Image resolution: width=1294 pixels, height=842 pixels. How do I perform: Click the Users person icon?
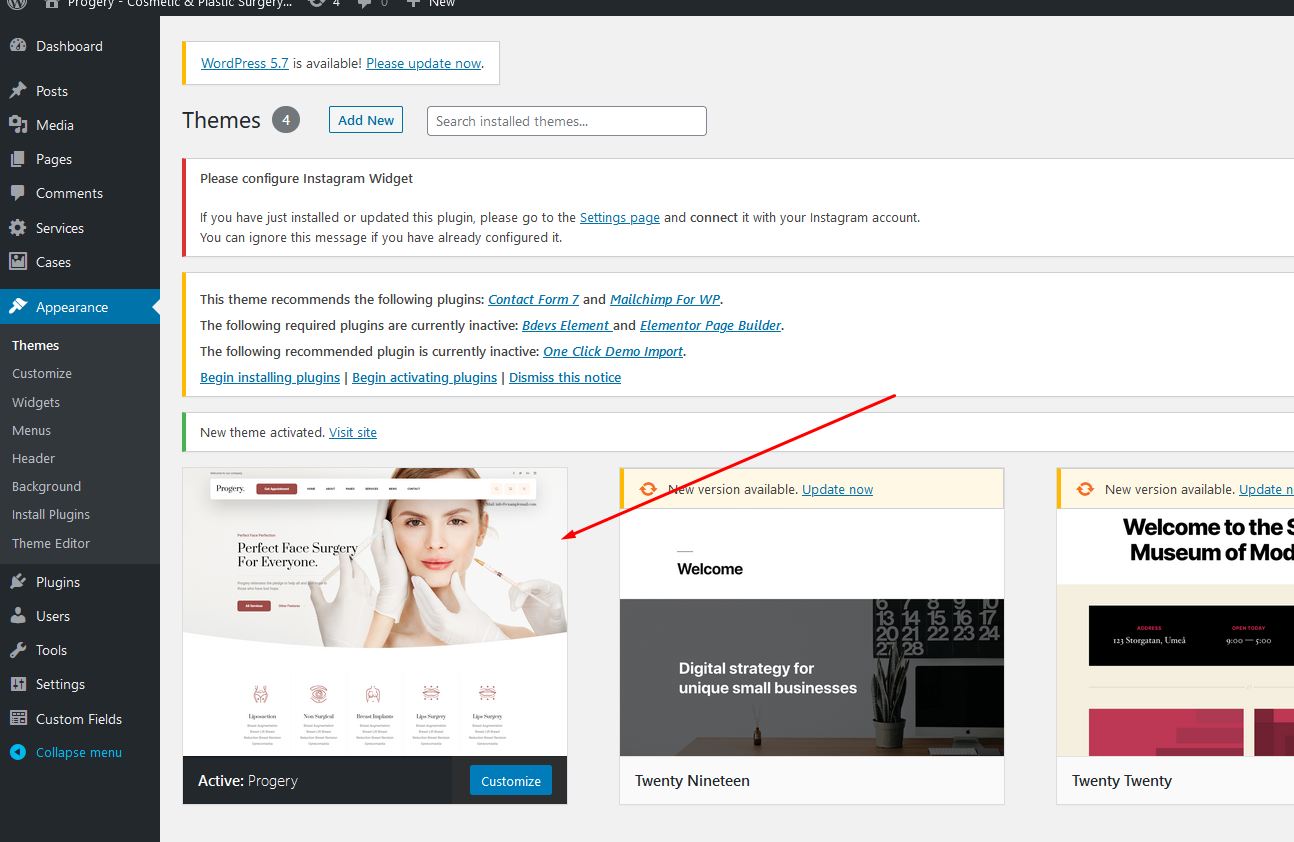pyautogui.click(x=18, y=616)
